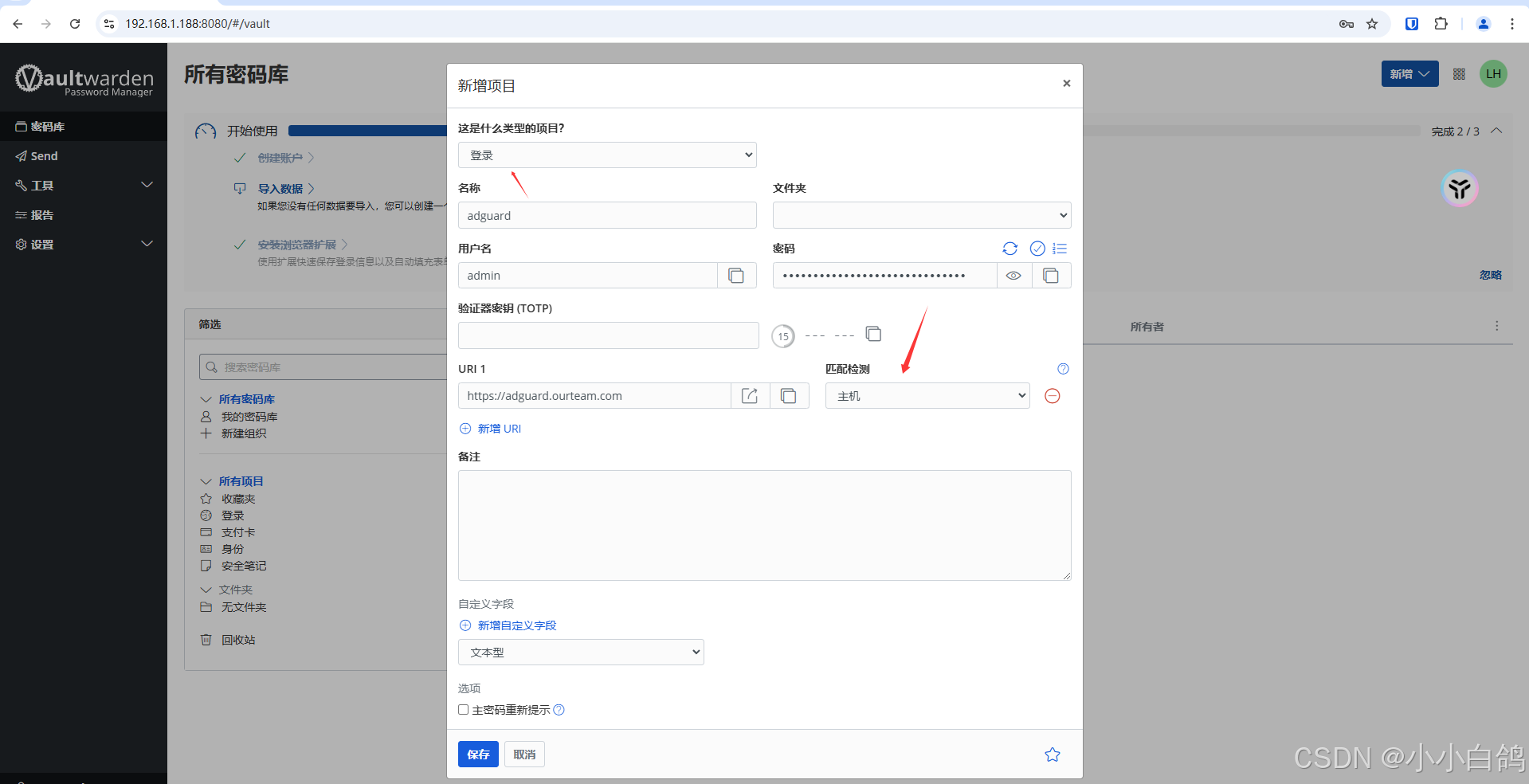Open the folder selection dropdown

tap(921, 215)
